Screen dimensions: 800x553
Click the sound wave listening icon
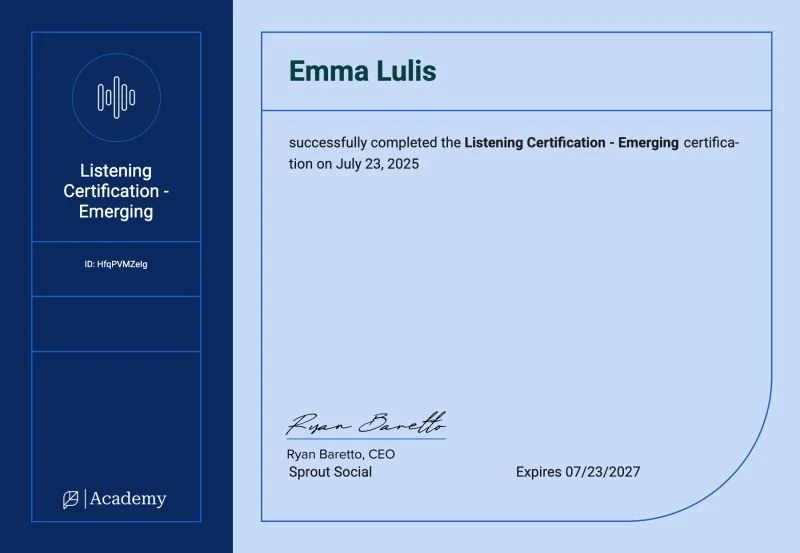pyautogui.click(x=116, y=97)
